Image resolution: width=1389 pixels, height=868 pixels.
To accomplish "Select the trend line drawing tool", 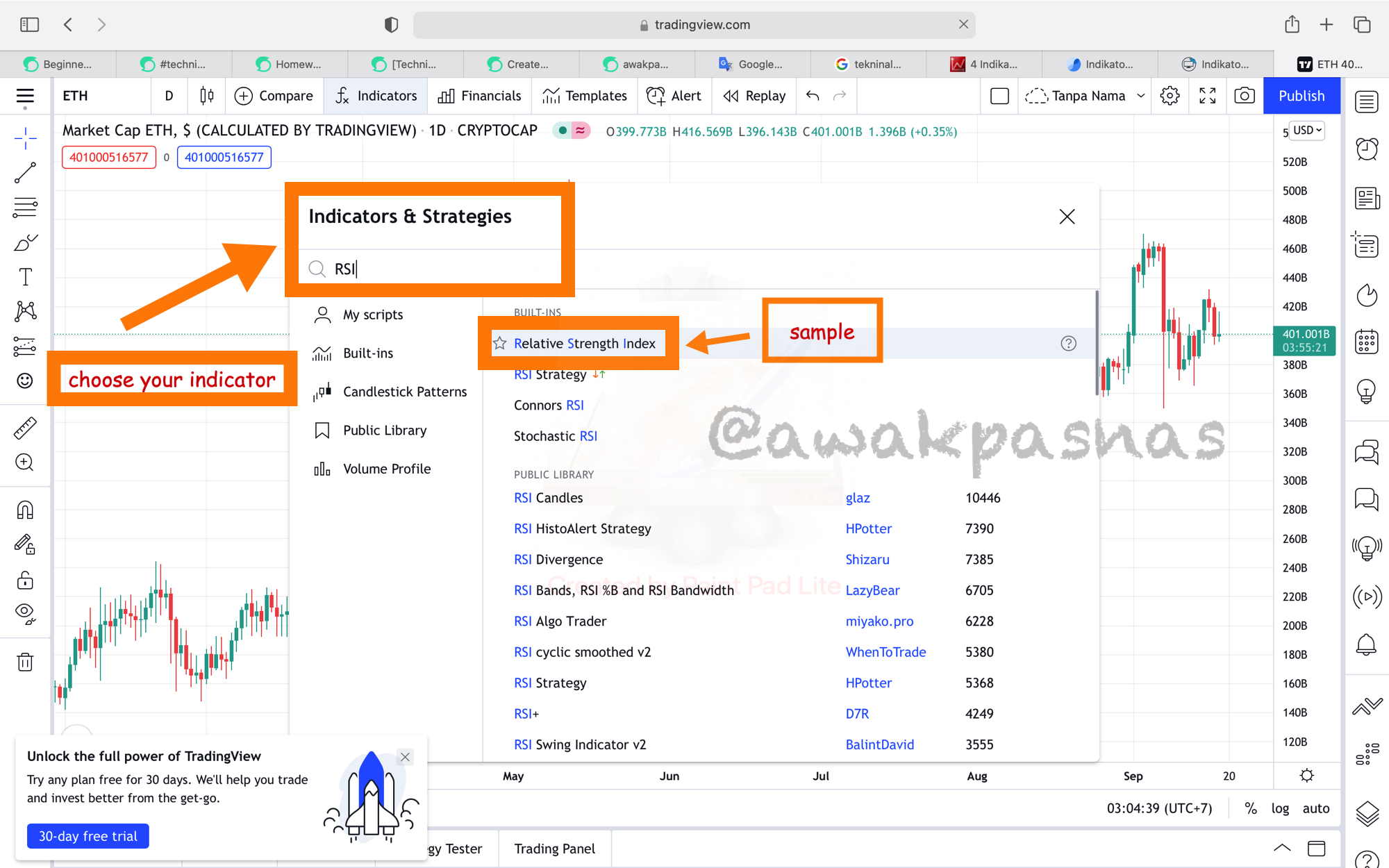I will [x=25, y=173].
